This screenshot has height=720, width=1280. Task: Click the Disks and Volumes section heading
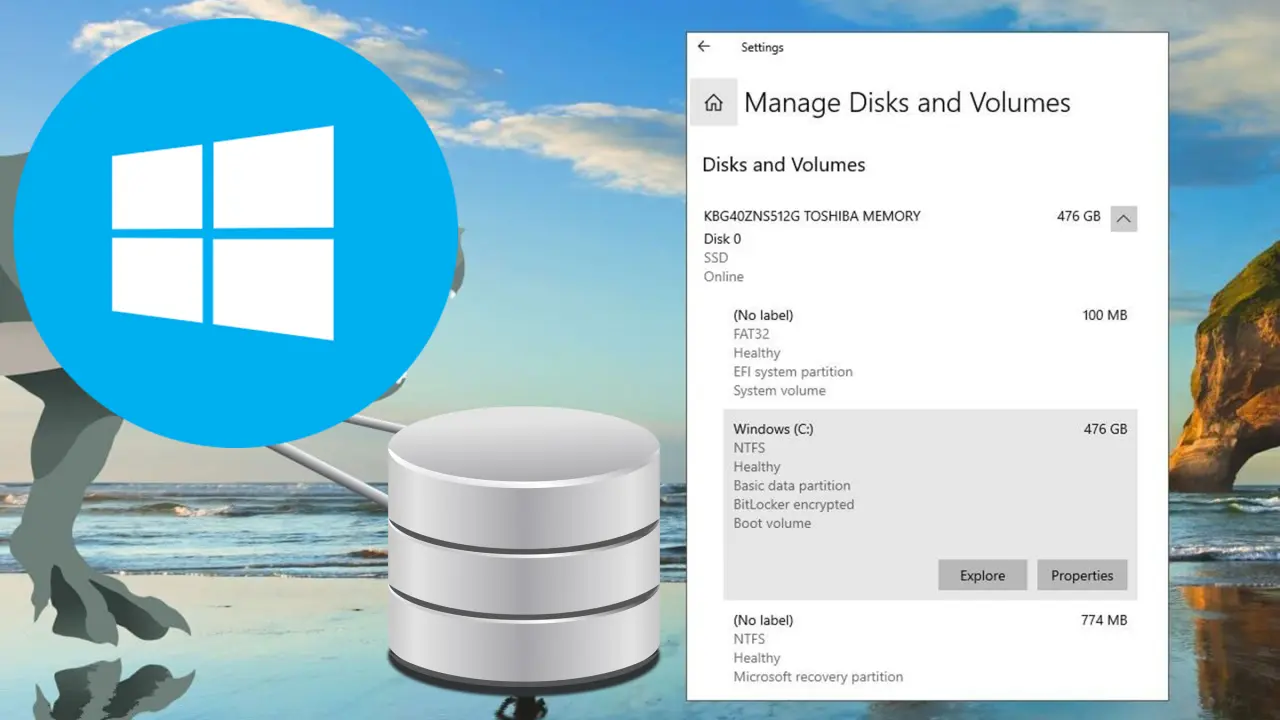784,165
